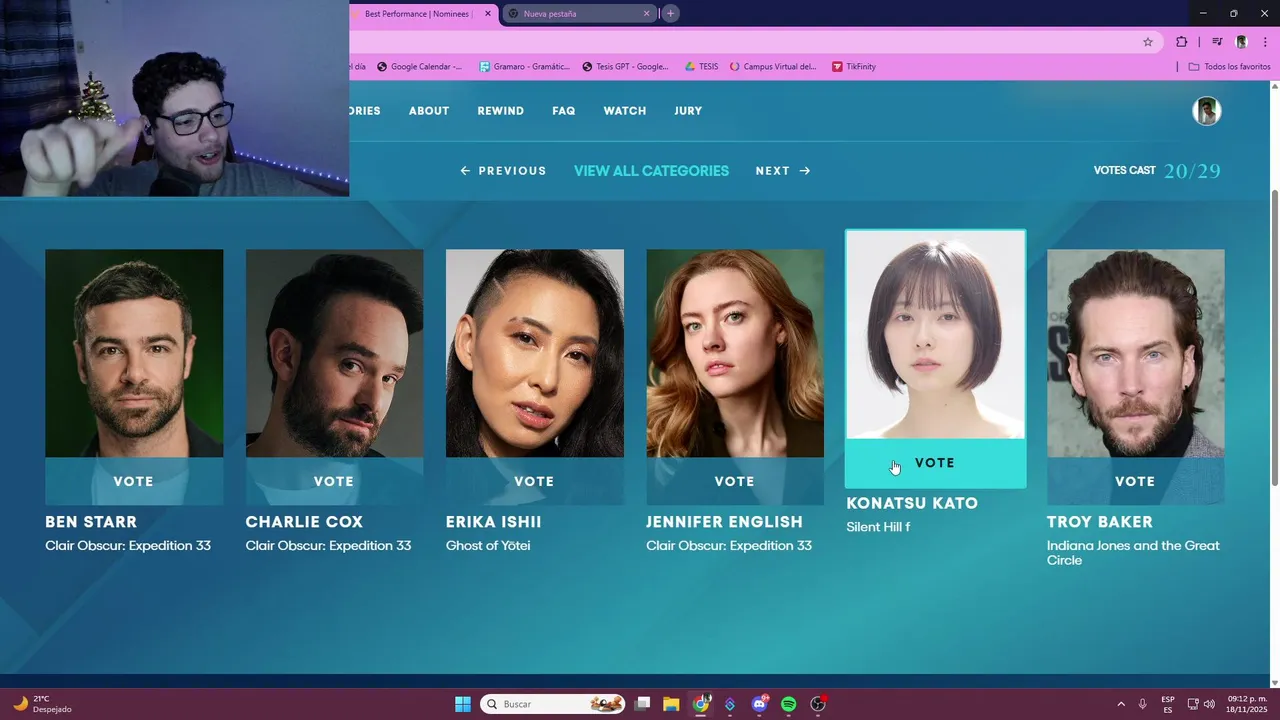Go to NEXT category
Screen dimensions: 1280x720
click(x=783, y=171)
